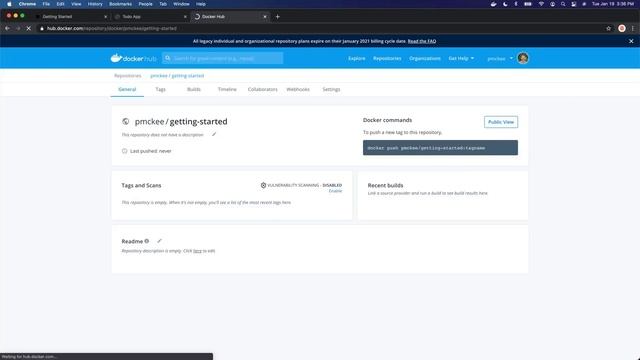640x360 pixels.
Task: Dismiss the legacy plans banner
Action: (631, 41)
